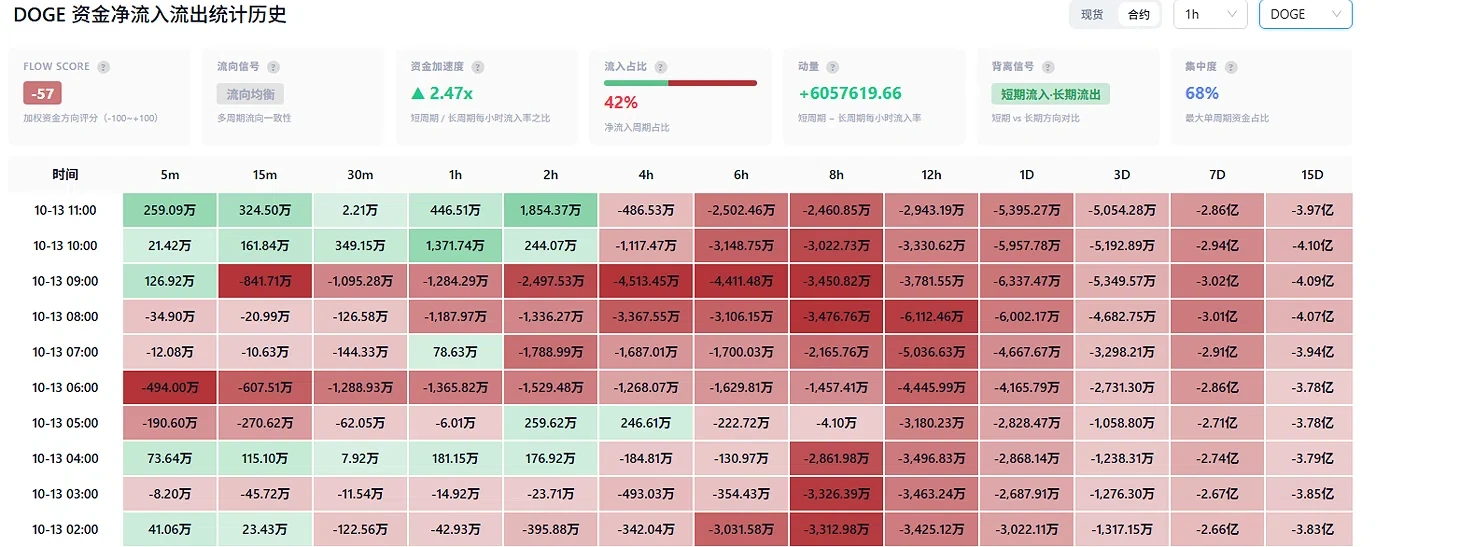The width and height of the screenshot is (1460, 547).
Task: Click the question mark icon beside 背离信号
Action: click(x=1048, y=67)
